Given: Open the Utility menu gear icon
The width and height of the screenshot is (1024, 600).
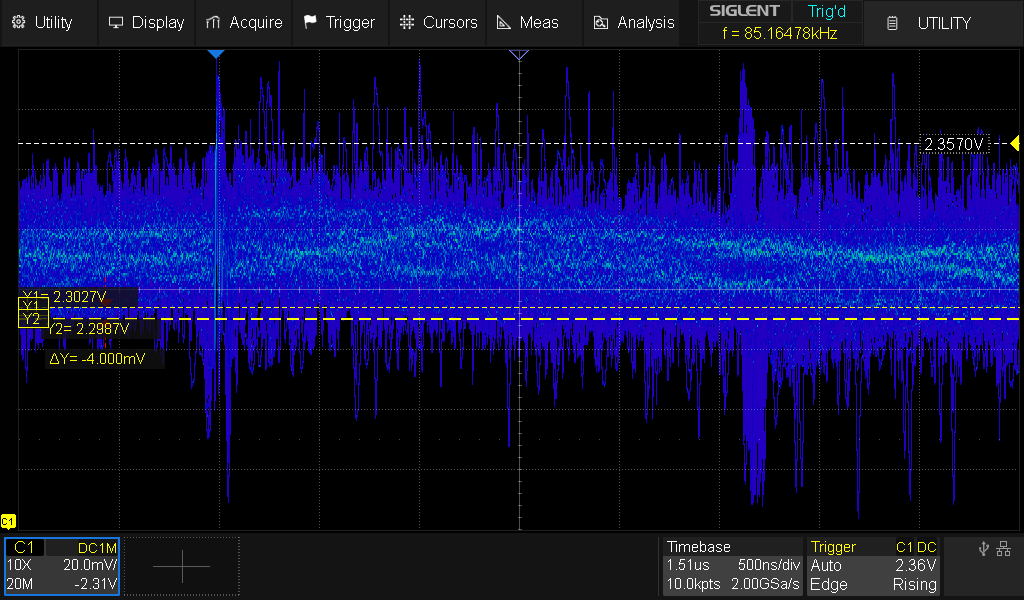Looking at the screenshot, I should click(18, 22).
